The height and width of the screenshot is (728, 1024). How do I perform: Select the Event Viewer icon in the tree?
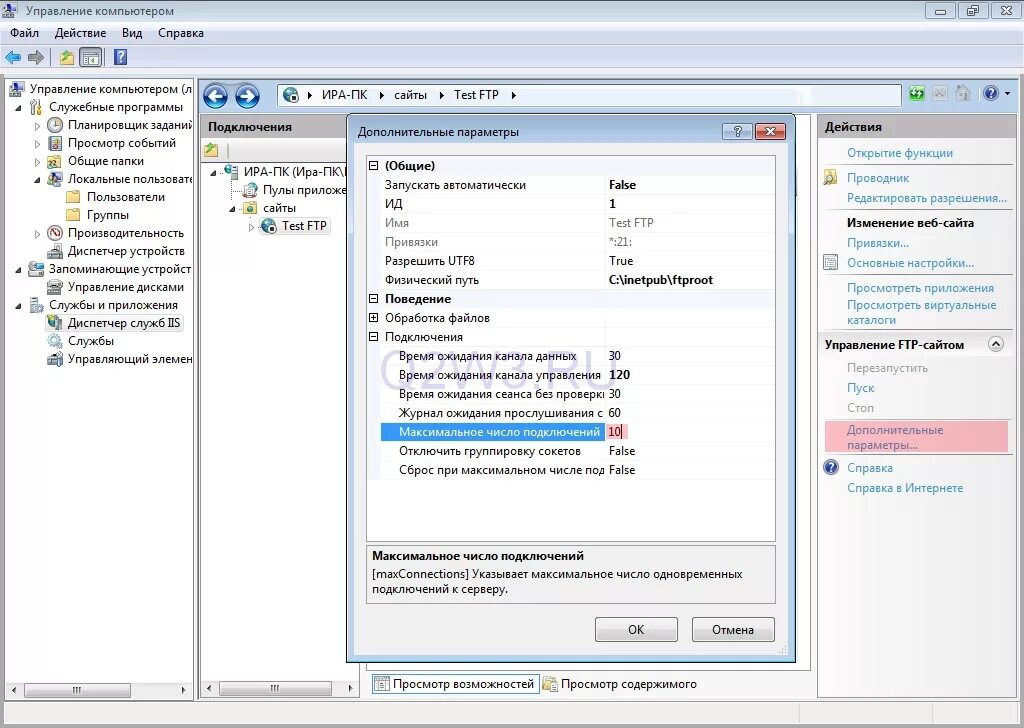56,143
